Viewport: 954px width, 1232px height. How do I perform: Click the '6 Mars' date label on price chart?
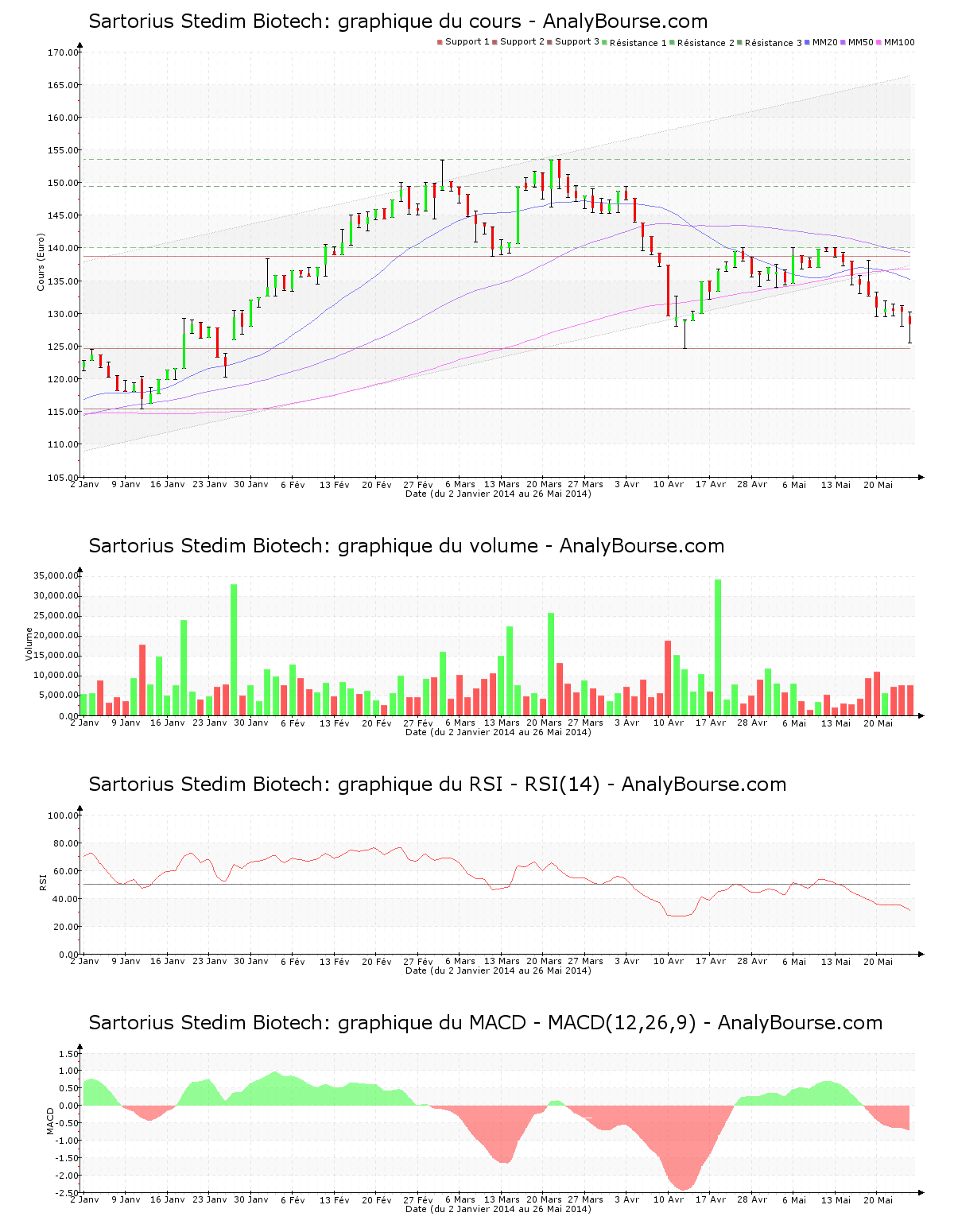coord(460,484)
